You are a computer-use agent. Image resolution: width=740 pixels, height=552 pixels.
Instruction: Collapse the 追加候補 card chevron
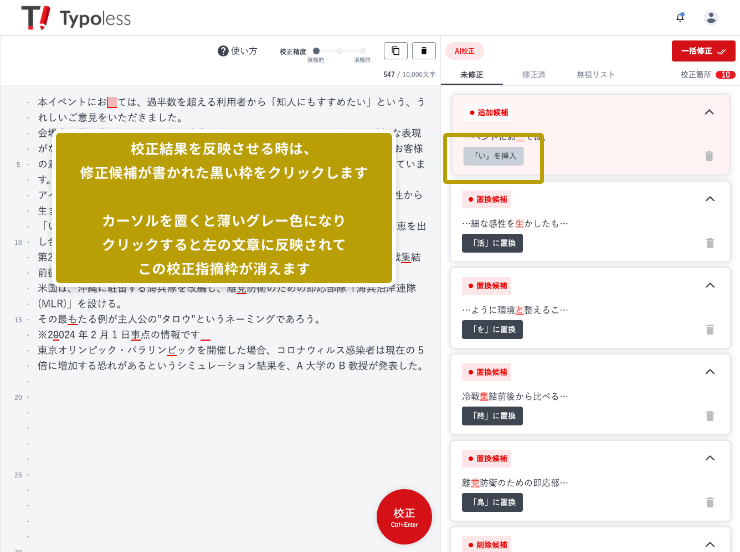[x=709, y=112]
